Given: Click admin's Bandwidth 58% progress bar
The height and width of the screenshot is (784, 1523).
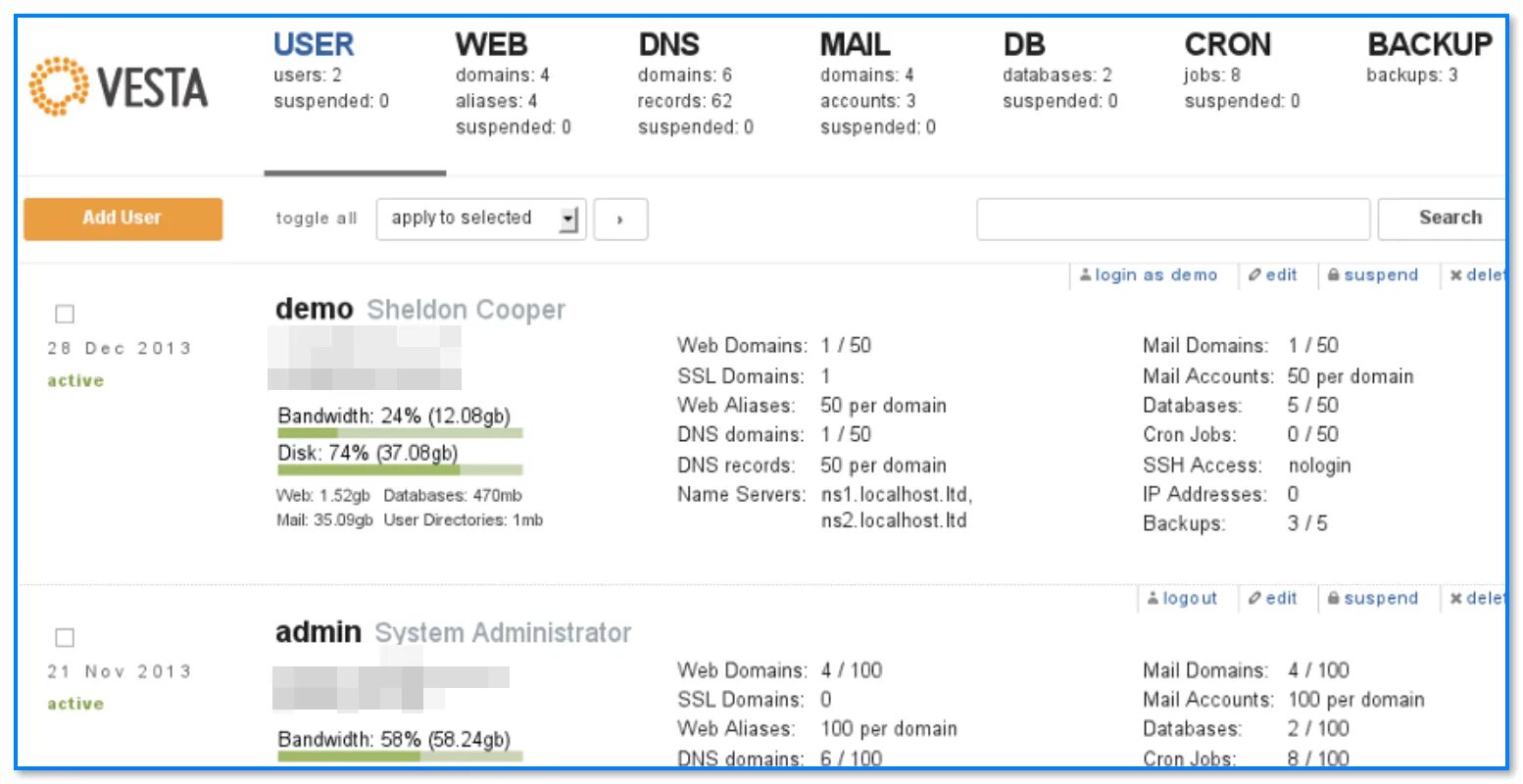Looking at the screenshot, I should click(x=400, y=756).
